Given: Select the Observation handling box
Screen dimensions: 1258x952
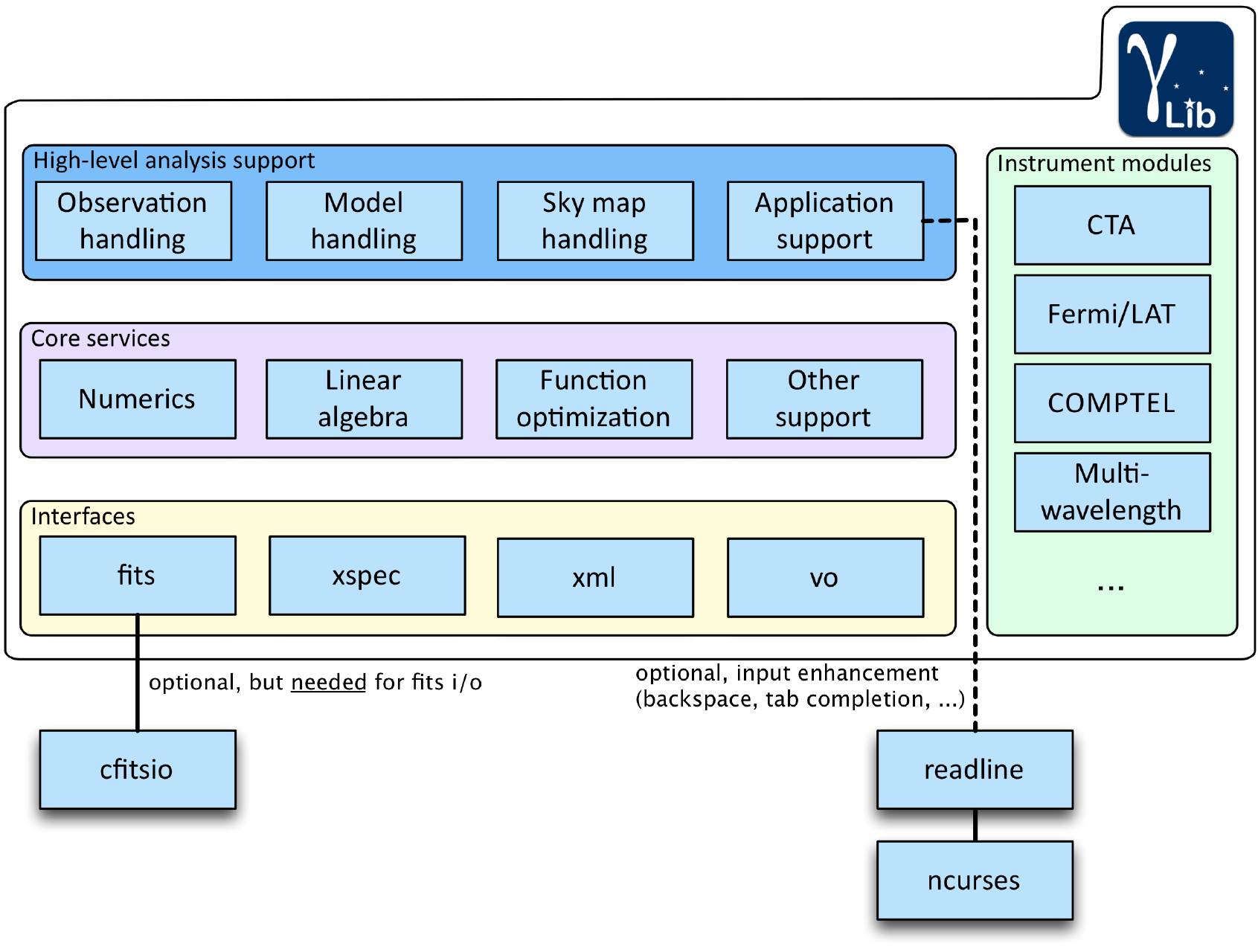Looking at the screenshot, I should click(x=134, y=221).
